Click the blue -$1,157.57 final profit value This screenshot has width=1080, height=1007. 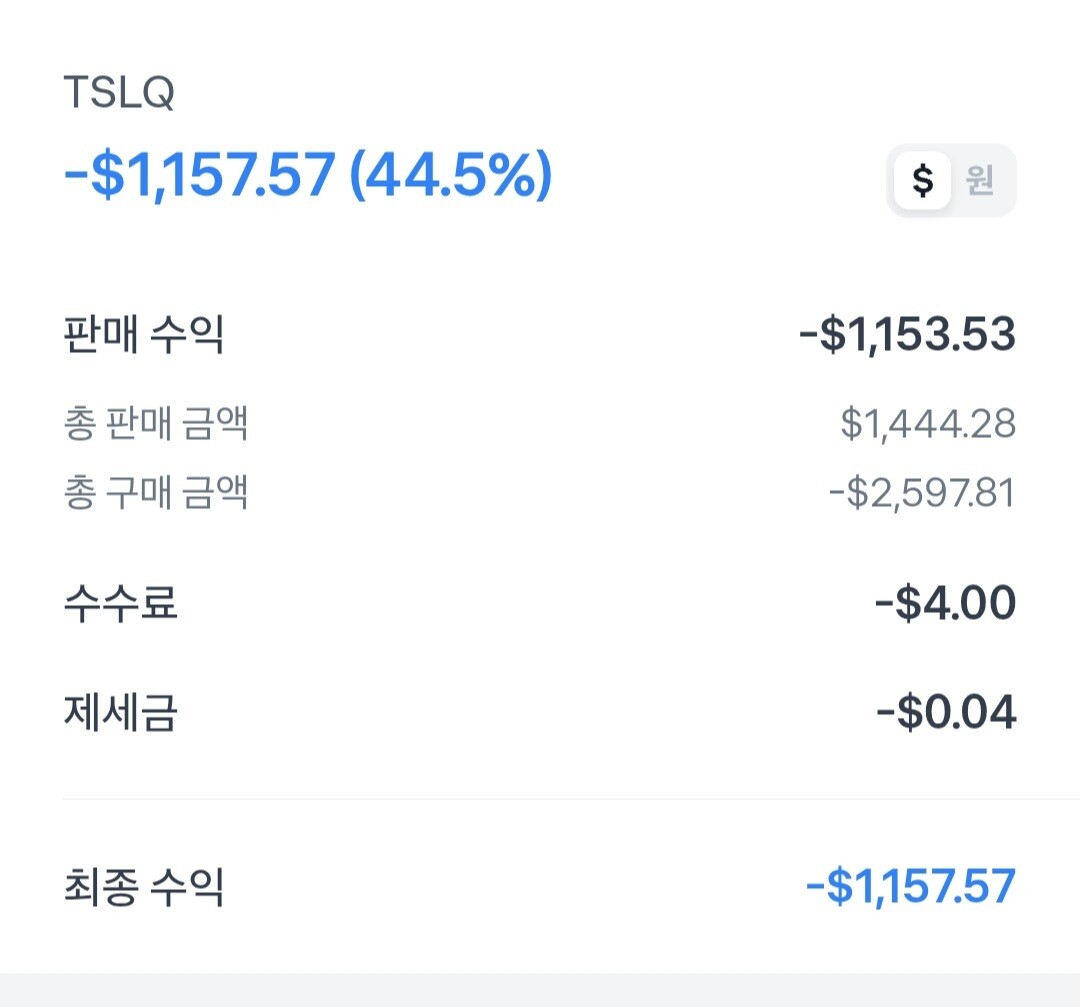point(911,886)
